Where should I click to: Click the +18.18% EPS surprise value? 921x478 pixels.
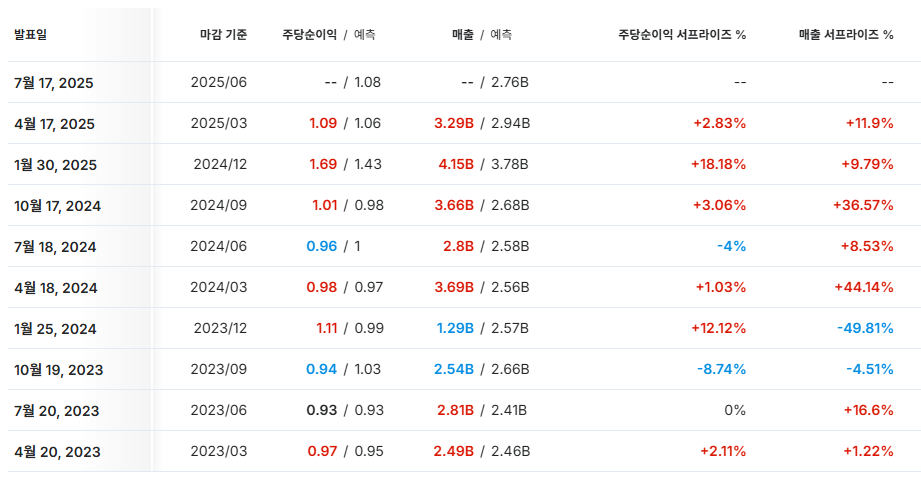tap(718, 164)
